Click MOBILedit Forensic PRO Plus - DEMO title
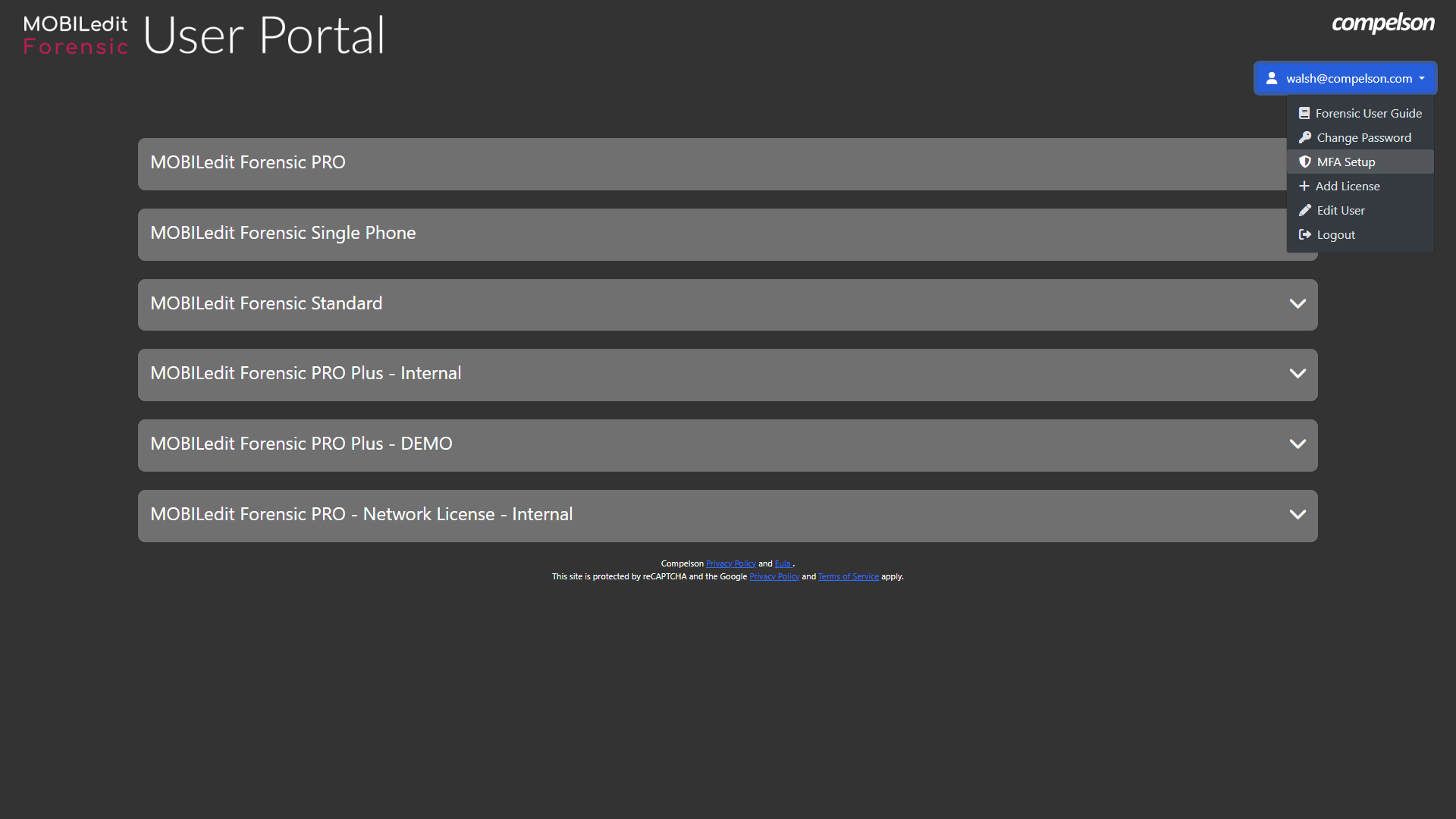 301,444
